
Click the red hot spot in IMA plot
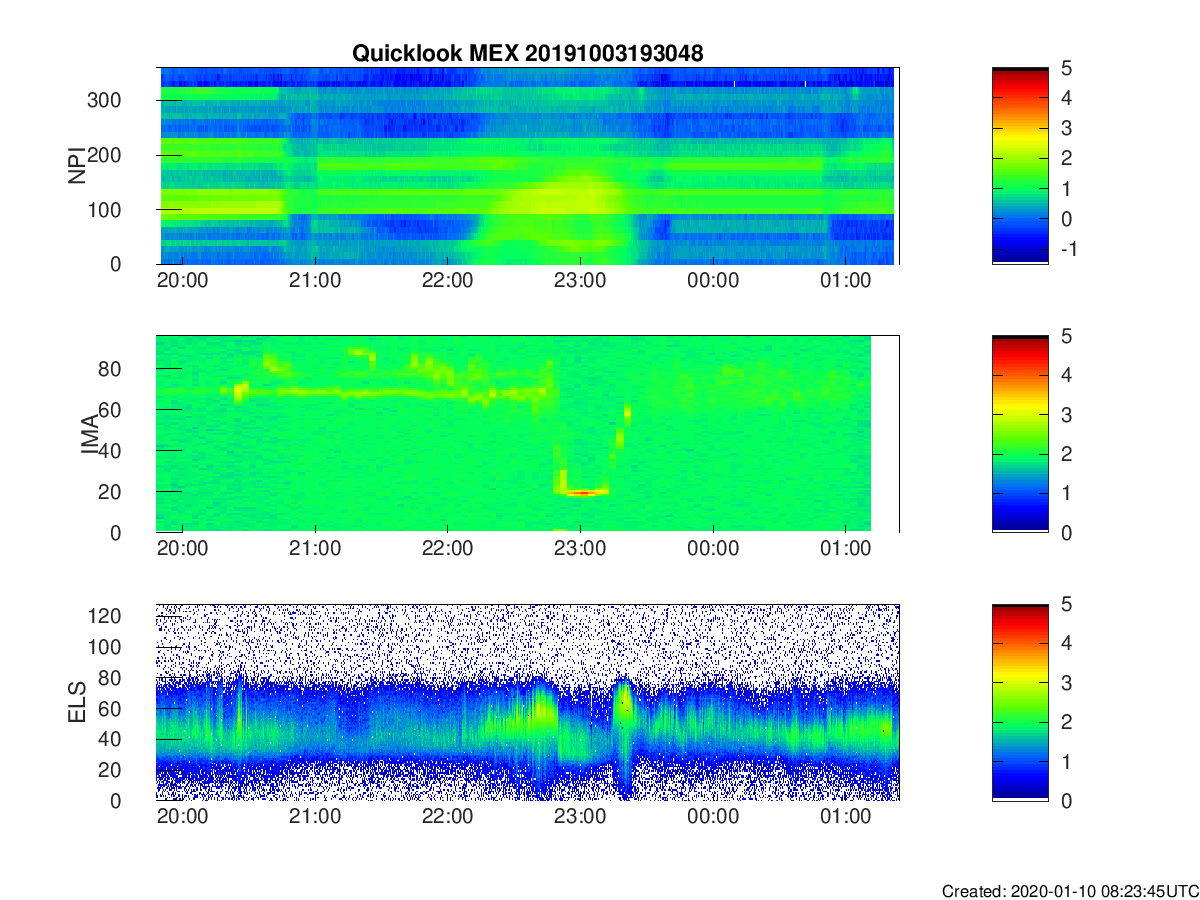click(x=581, y=492)
